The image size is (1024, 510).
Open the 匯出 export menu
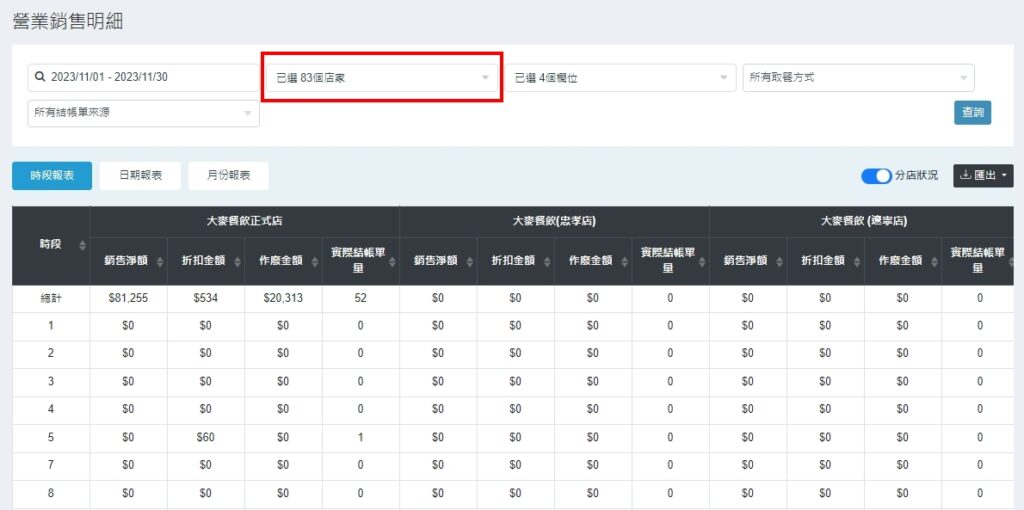pos(983,175)
